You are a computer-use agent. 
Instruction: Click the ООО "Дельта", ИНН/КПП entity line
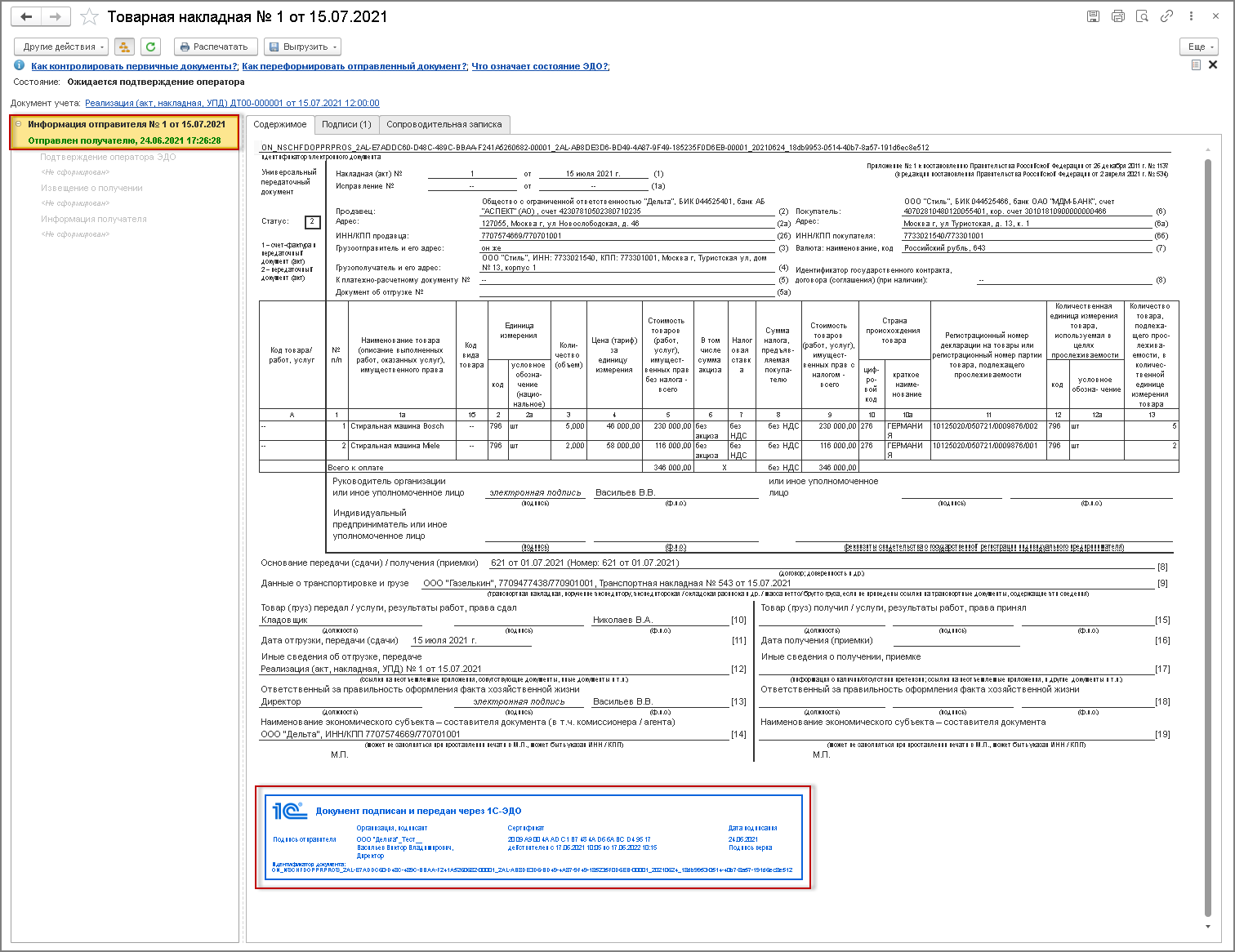coord(360,734)
